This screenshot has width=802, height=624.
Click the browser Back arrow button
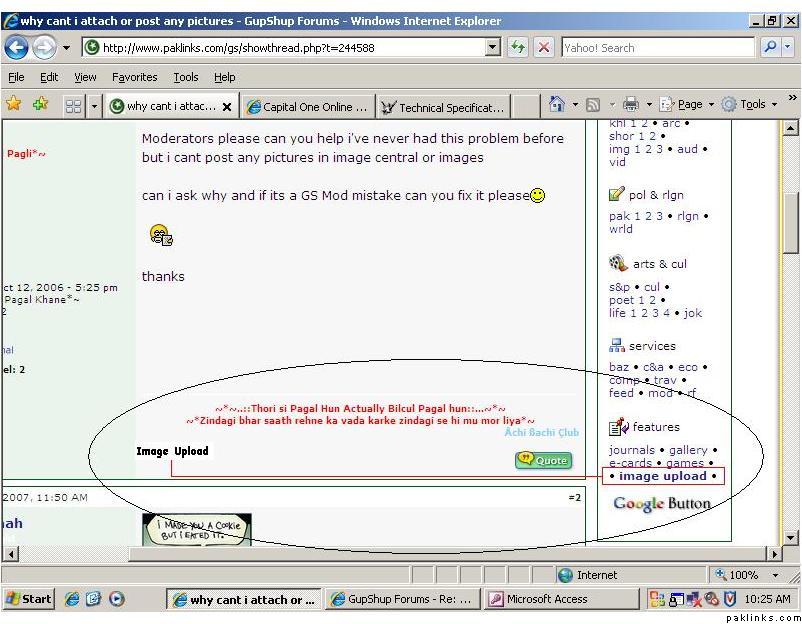18,47
